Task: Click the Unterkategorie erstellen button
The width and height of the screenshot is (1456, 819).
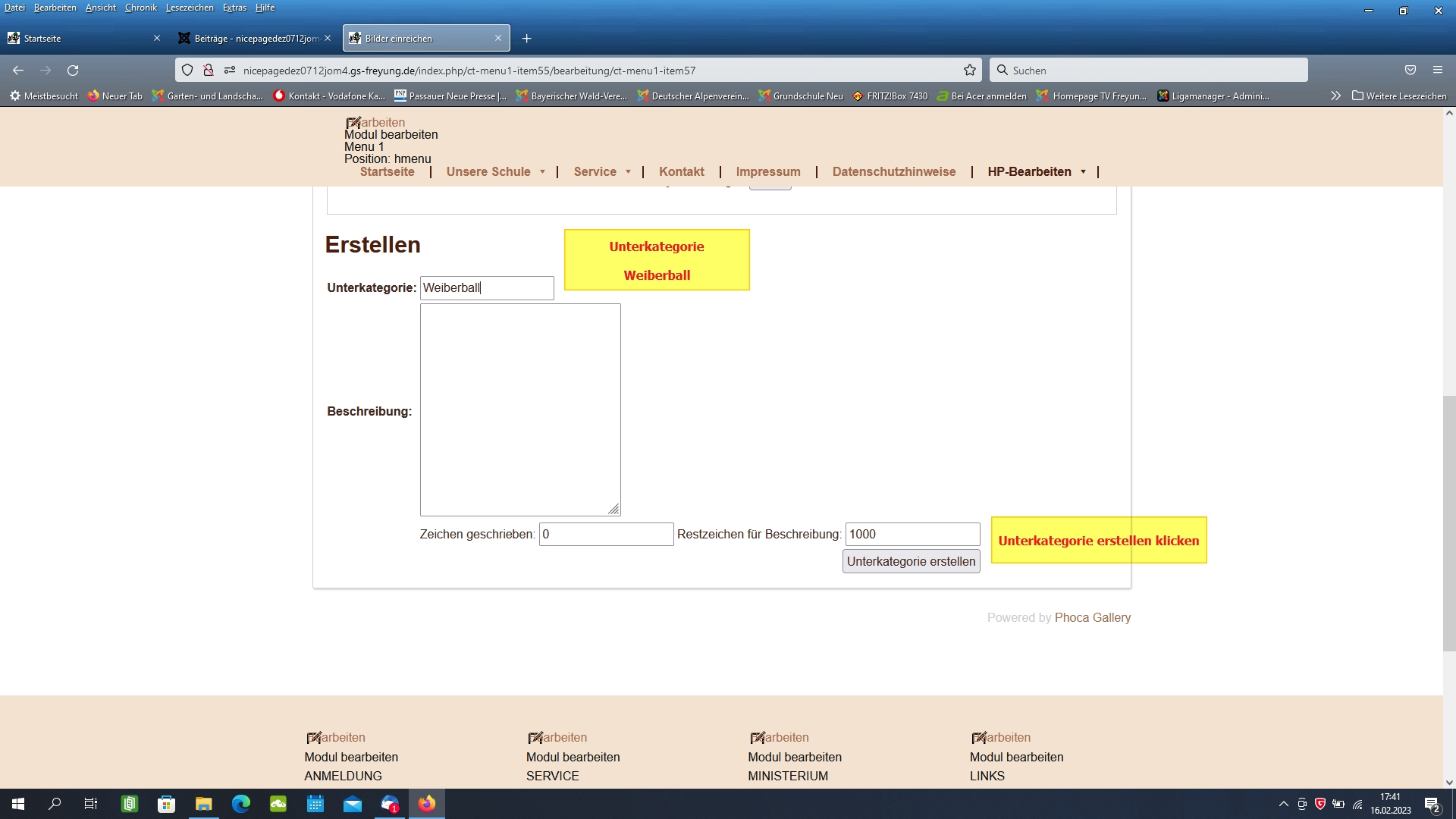Action: coord(911,562)
